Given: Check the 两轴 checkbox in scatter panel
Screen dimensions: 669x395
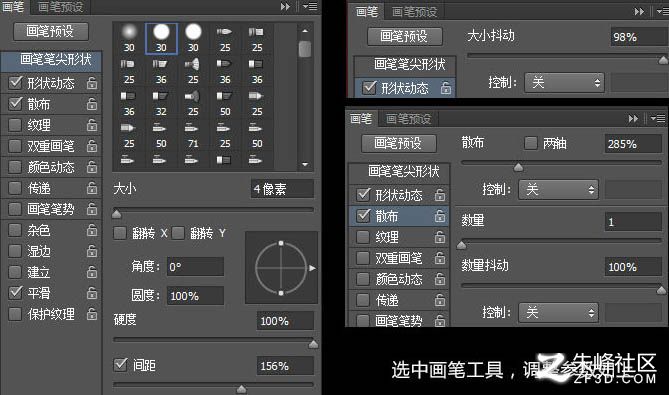Looking at the screenshot, I should (x=530, y=143).
